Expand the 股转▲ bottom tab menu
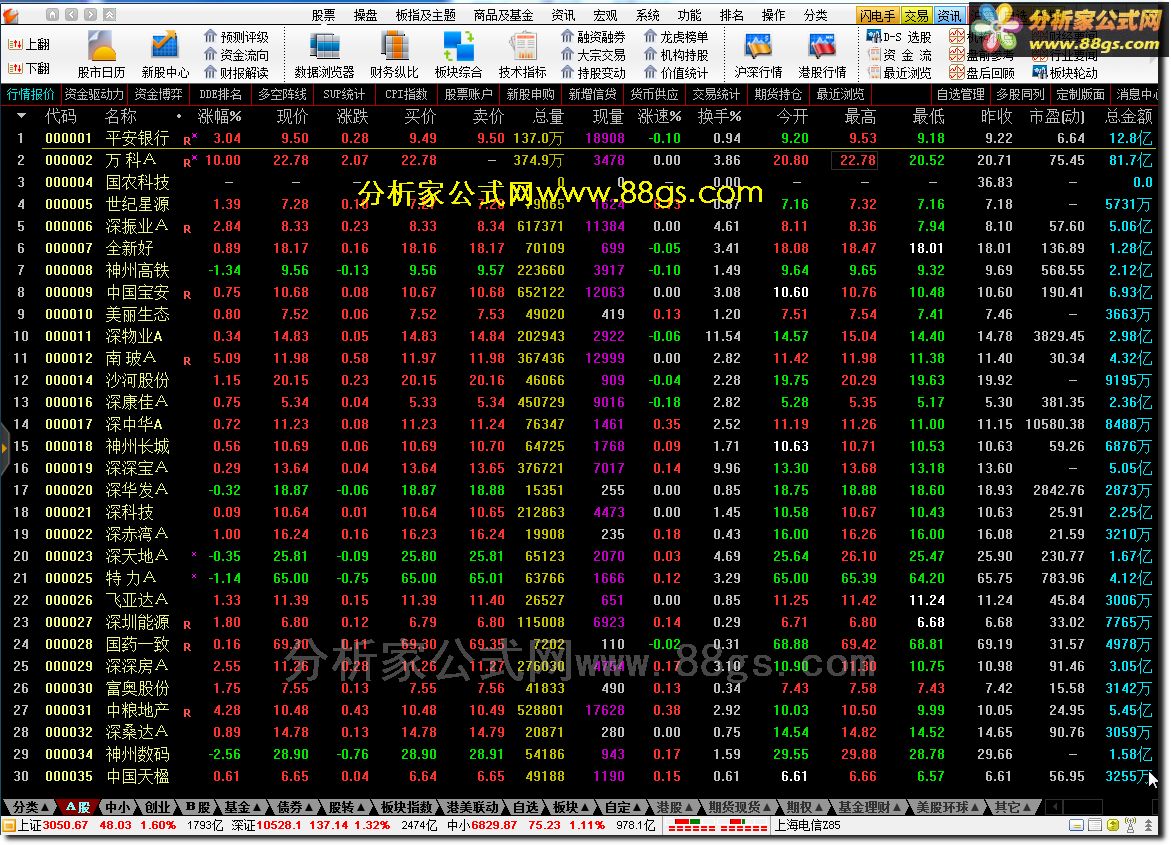This screenshot has height=845, width=1171. pos(346,807)
